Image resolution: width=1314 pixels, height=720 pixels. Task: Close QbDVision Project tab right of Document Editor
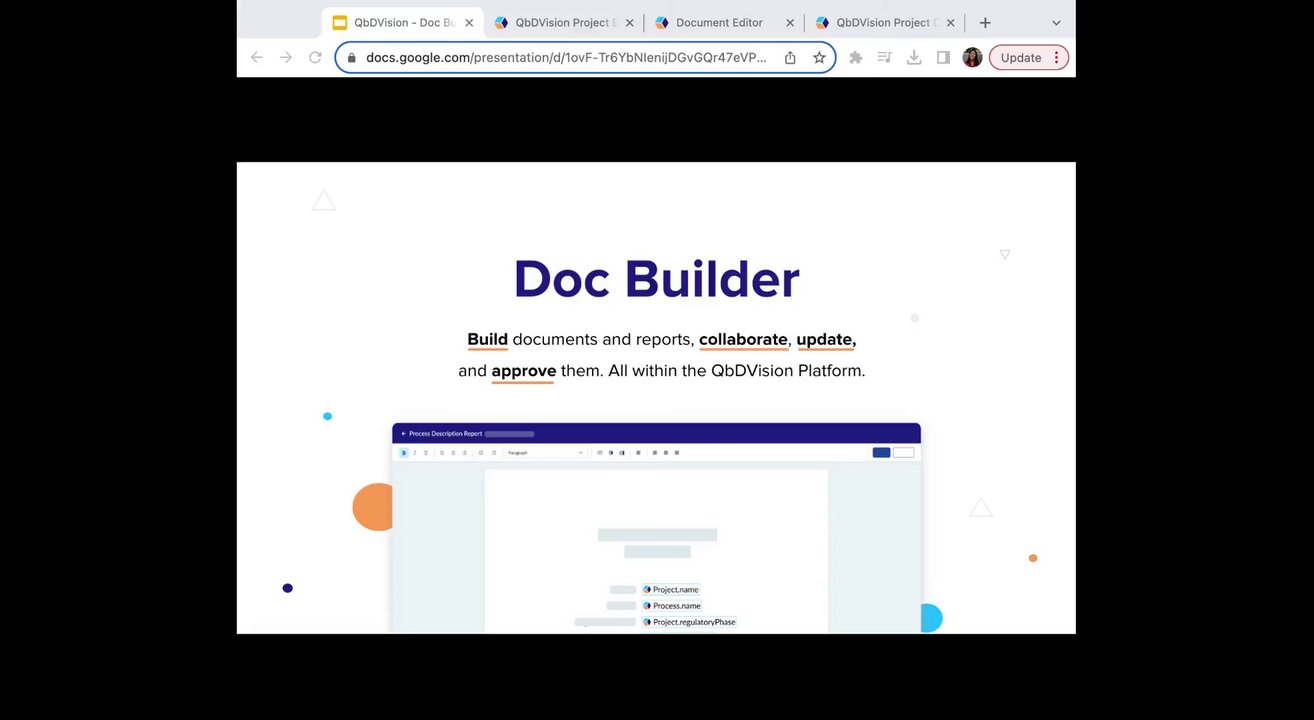coord(950,22)
